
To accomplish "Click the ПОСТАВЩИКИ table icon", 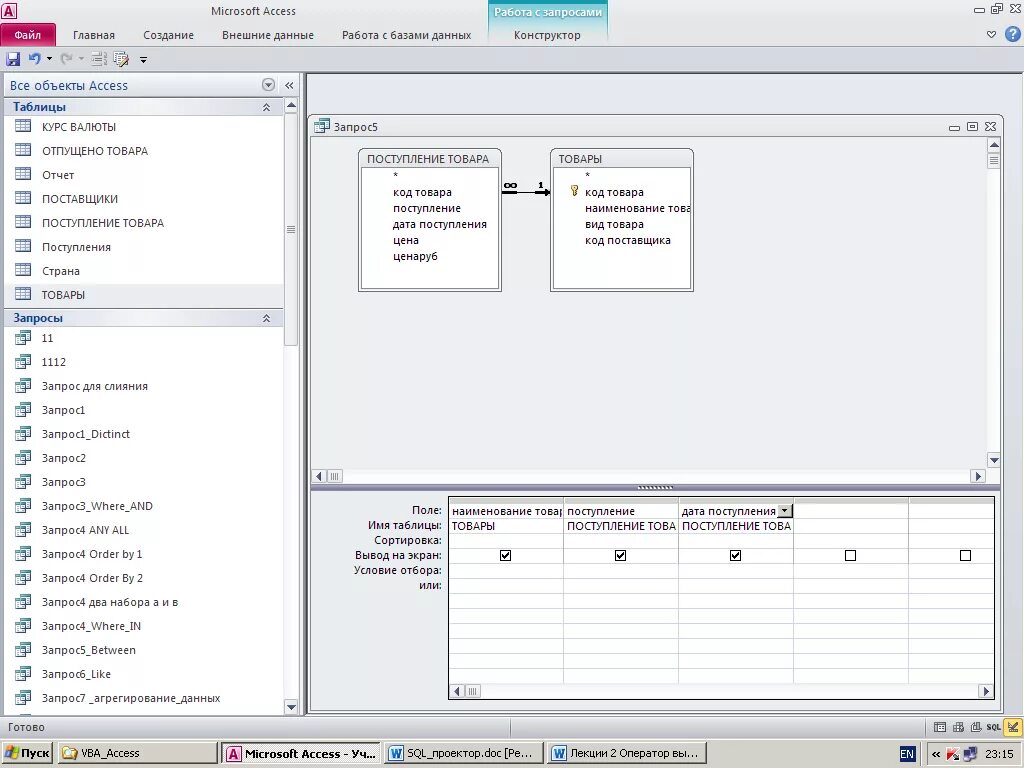I will pos(23,198).
